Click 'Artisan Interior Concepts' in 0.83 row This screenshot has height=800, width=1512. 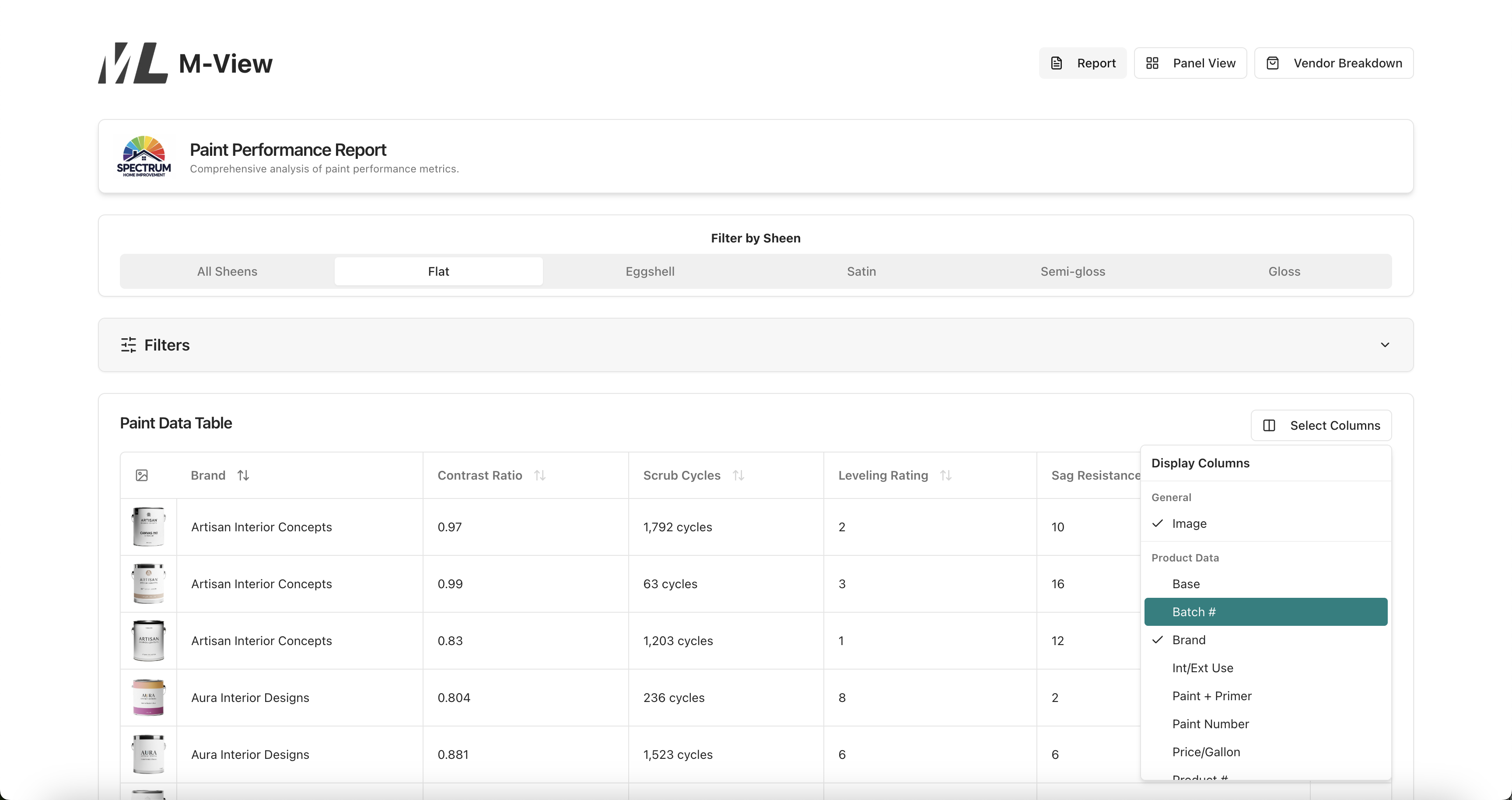point(261,640)
